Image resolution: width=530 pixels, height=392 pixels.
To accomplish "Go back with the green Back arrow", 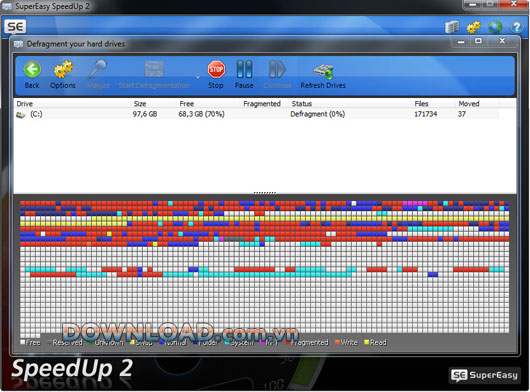I will tap(32, 69).
